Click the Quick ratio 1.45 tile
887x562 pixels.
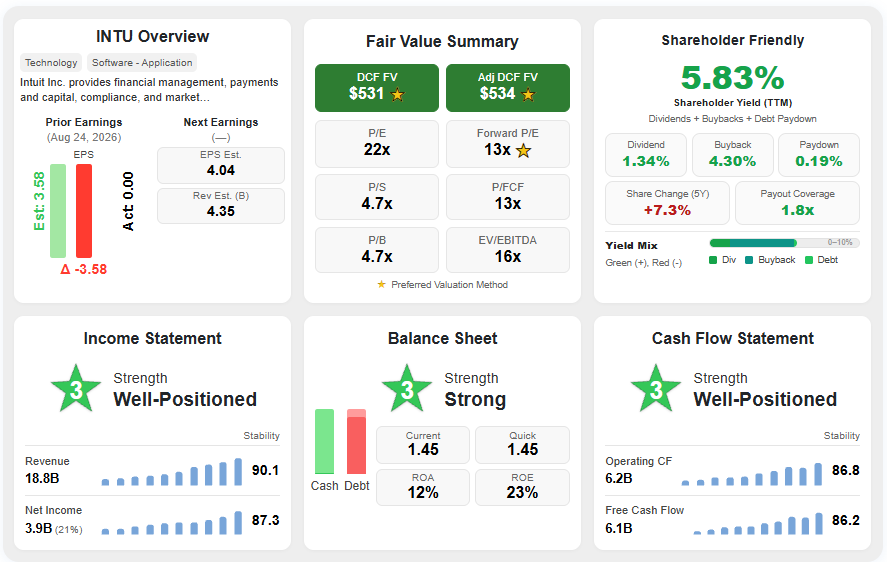(523, 445)
